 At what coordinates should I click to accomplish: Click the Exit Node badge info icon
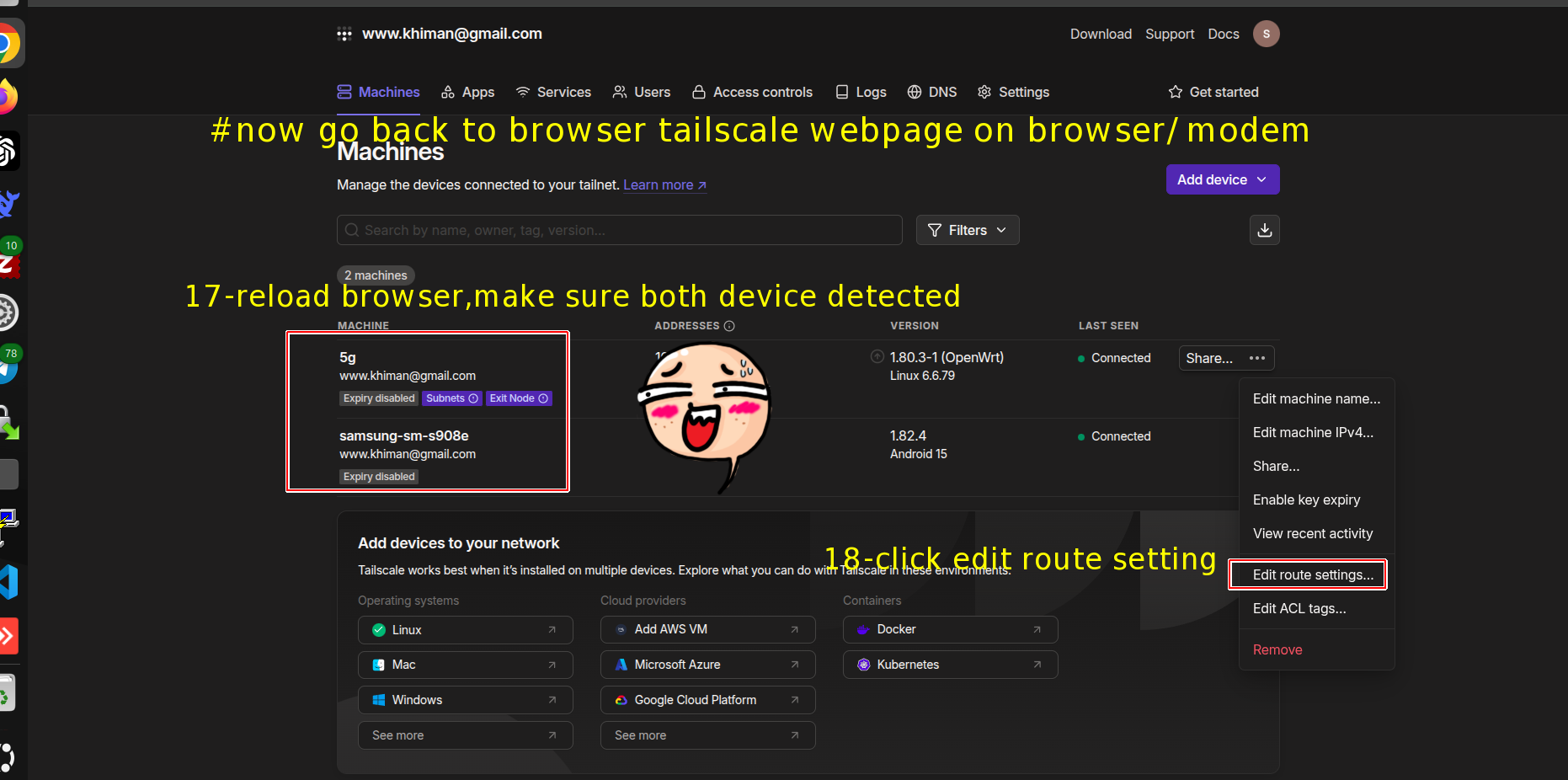[543, 398]
